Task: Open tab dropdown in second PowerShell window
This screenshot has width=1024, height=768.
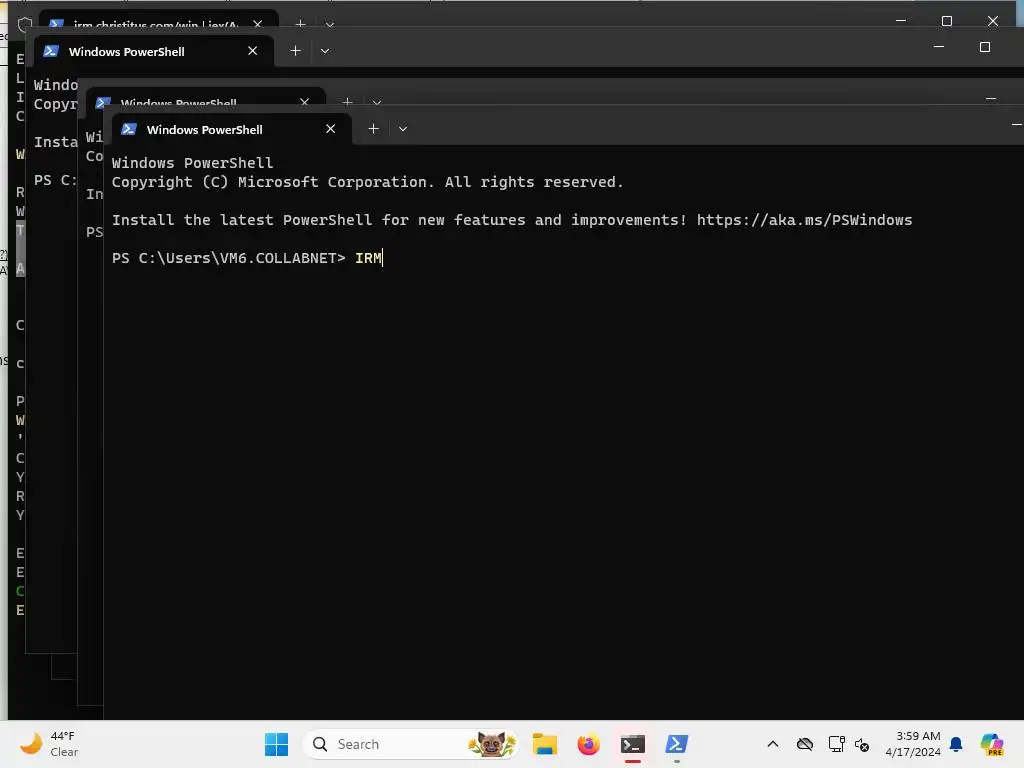Action: 325,51
